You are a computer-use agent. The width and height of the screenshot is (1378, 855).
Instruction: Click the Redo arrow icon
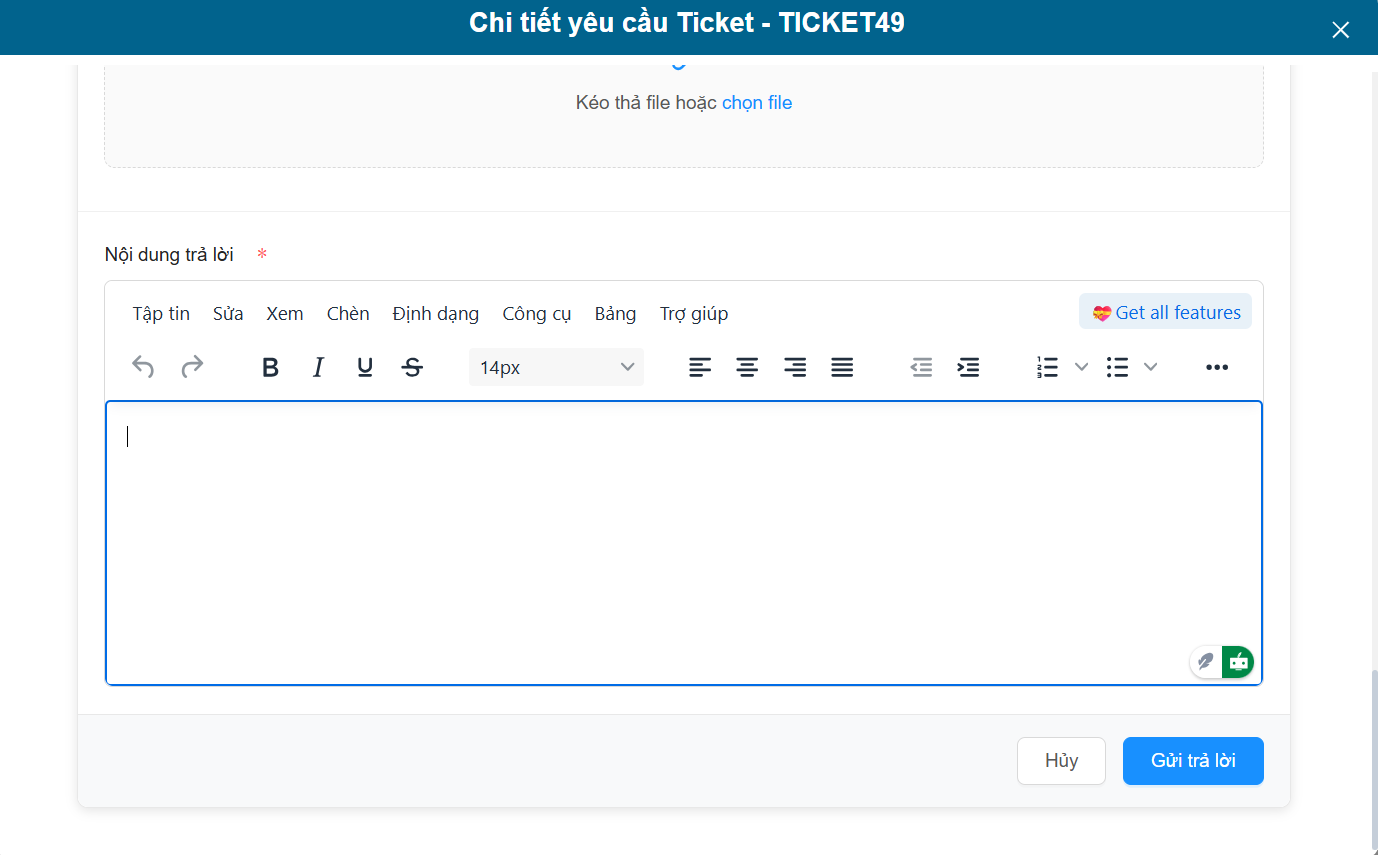tap(192, 367)
